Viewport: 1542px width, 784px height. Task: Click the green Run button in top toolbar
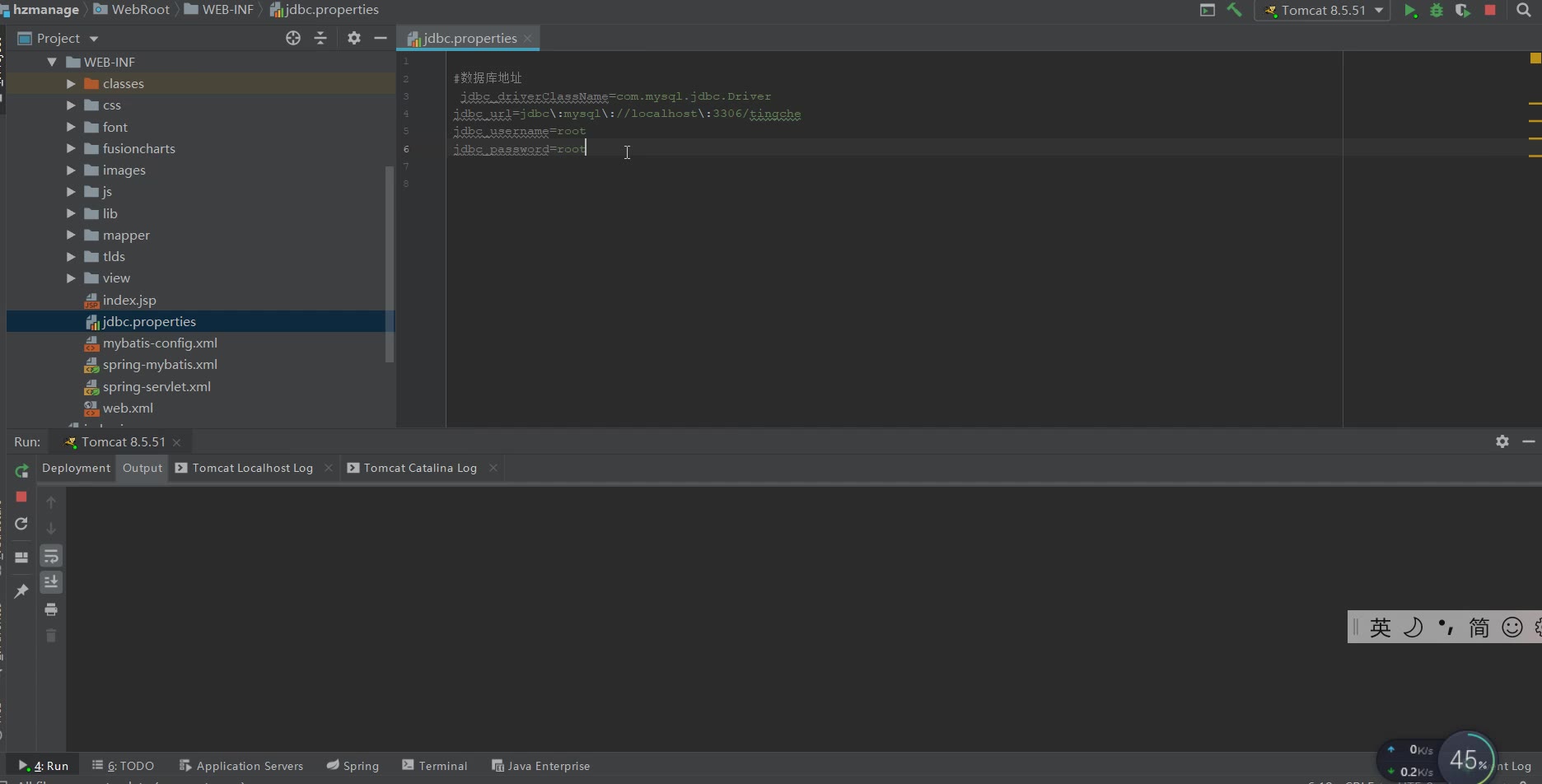point(1410,11)
